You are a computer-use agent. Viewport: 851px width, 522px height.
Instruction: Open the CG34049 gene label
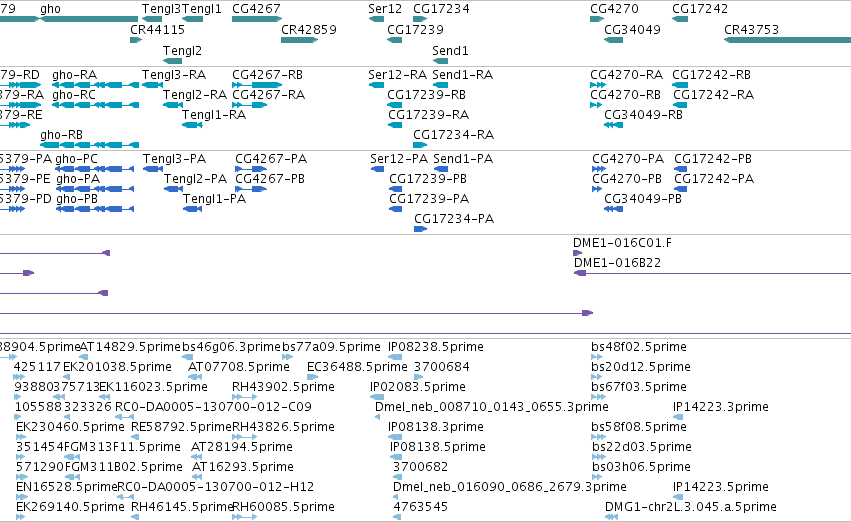[632, 30]
